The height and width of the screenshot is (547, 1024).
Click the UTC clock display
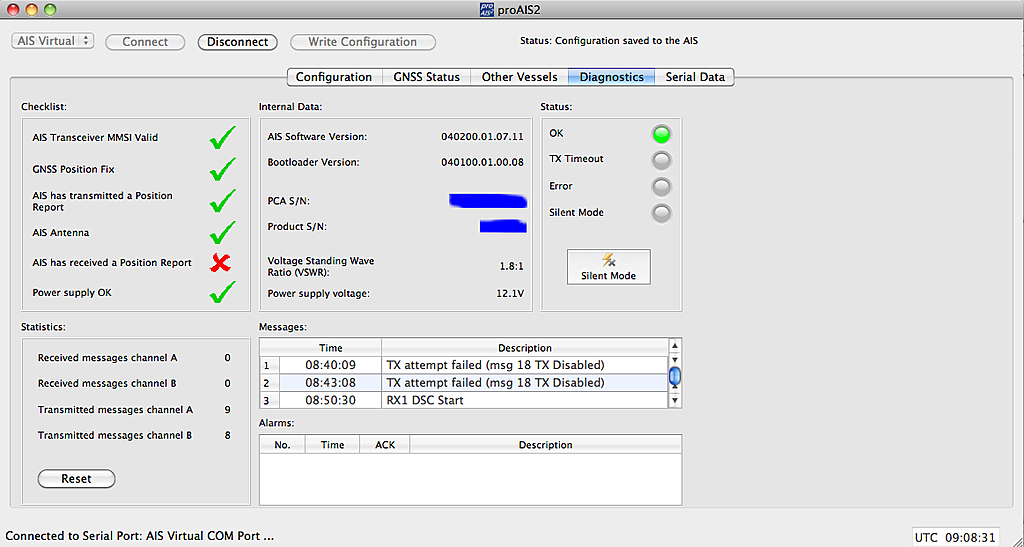(955, 538)
